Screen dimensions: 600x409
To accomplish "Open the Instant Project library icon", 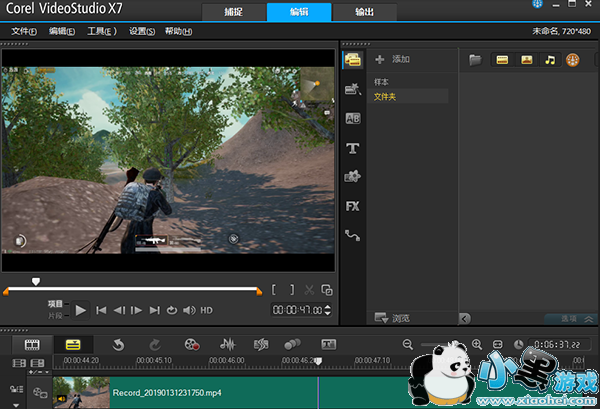I will [x=352, y=90].
